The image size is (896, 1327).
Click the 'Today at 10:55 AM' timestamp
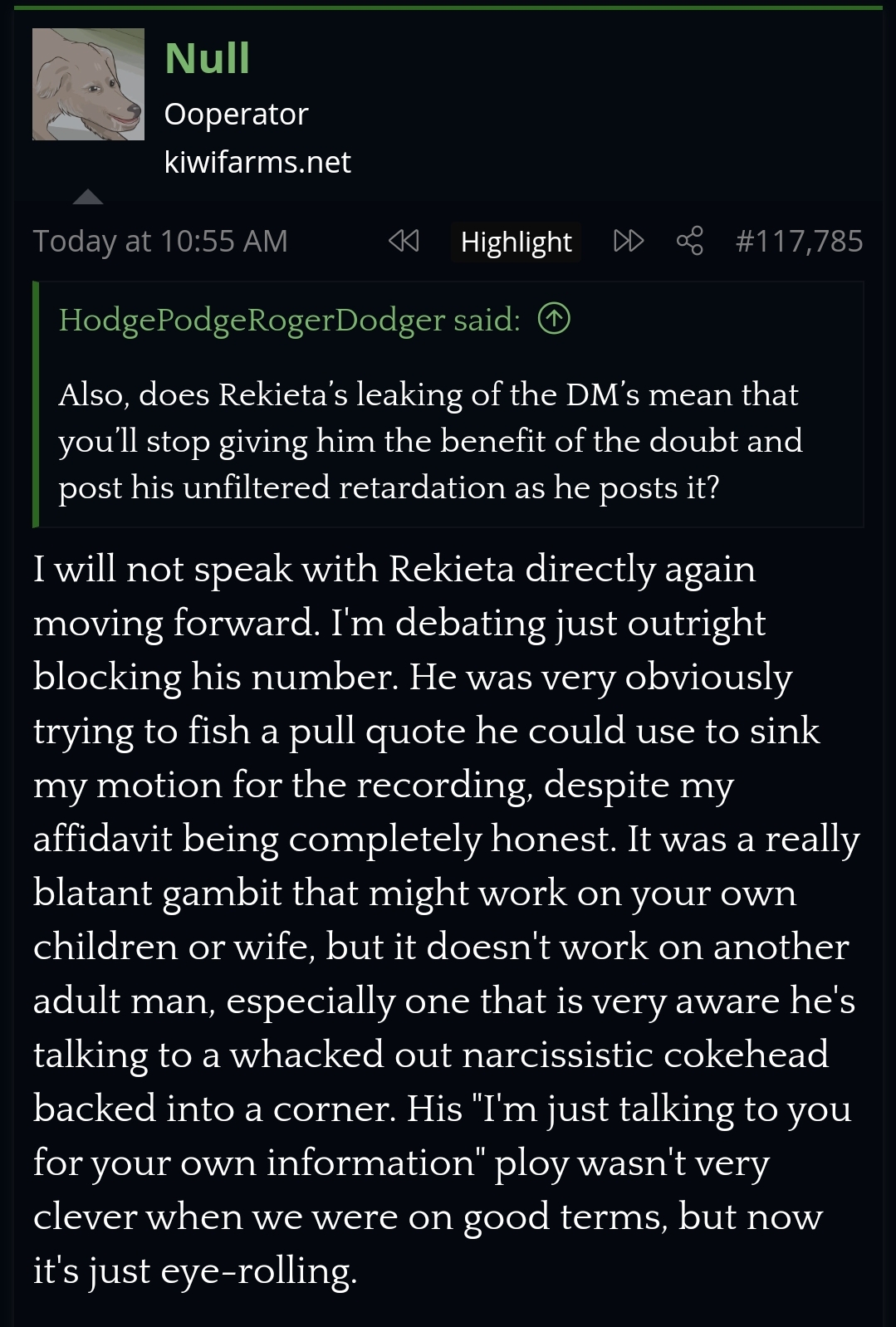160,242
